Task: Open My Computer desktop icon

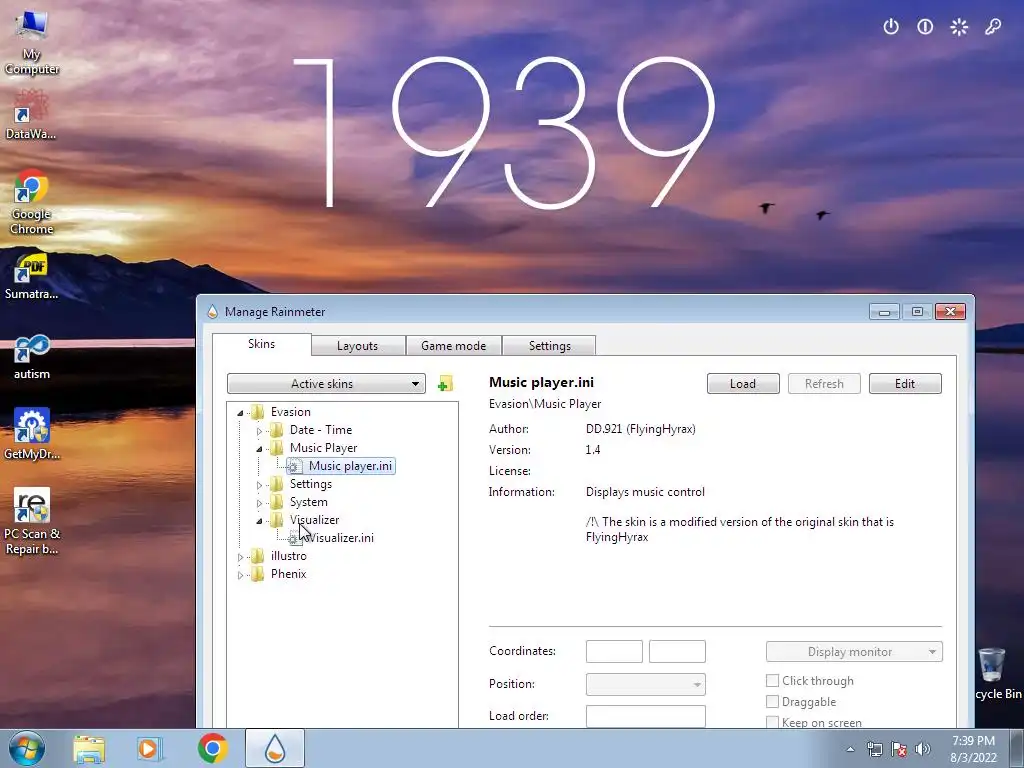Action: click(31, 40)
